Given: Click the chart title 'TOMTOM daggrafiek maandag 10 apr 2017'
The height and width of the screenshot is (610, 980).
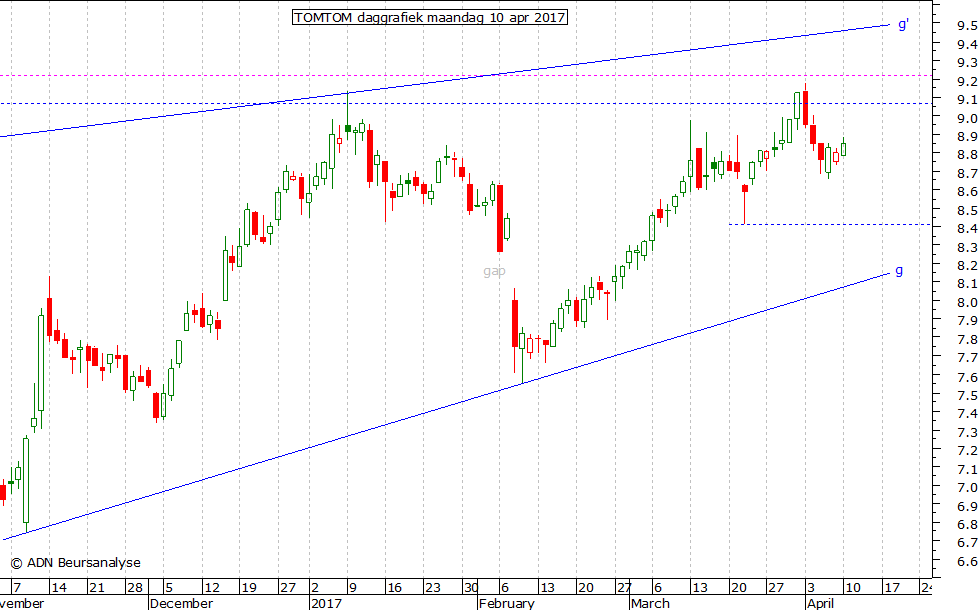Looking at the screenshot, I should click(429, 18).
